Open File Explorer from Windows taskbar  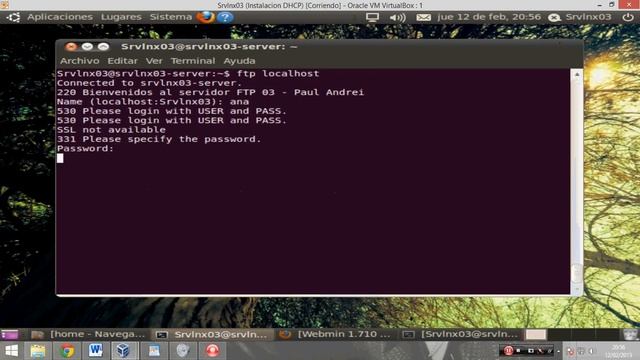pyautogui.click(x=38, y=351)
